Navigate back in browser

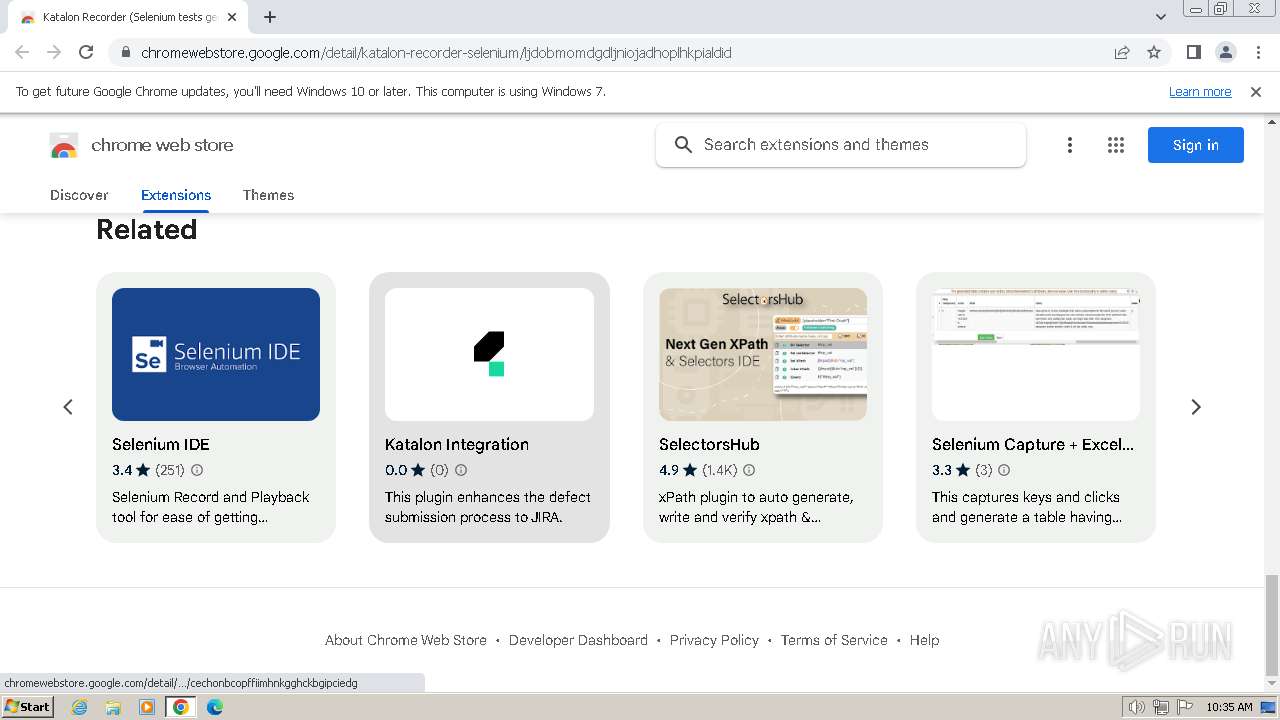tap(22, 52)
